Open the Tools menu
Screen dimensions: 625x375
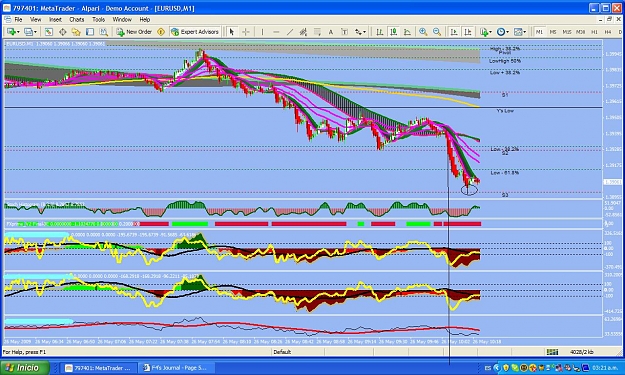[x=98, y=19]
